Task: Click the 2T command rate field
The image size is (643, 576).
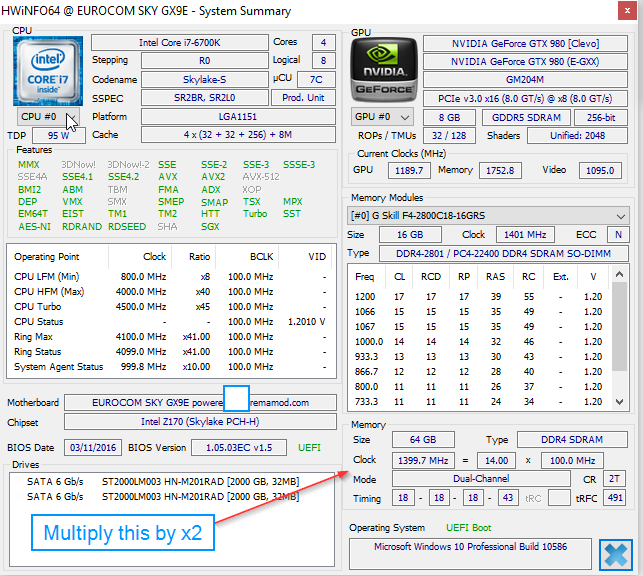Action: coord(614,479)
